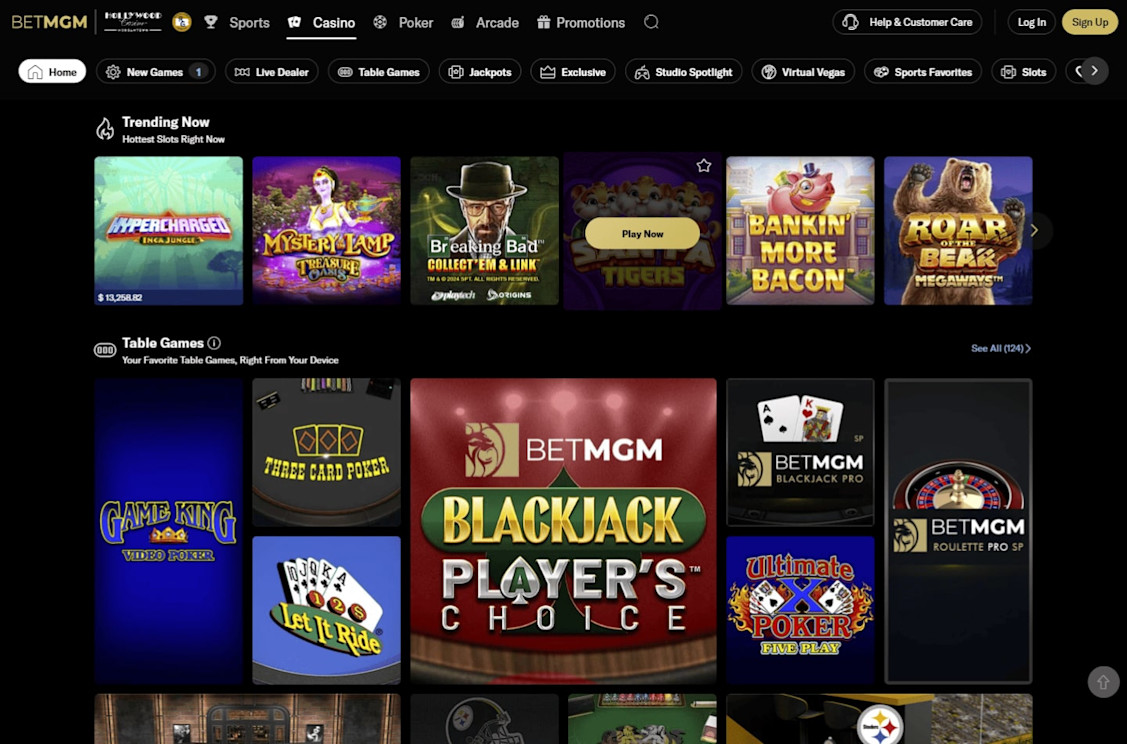Open Hypercharged Inca Jungle slot
Viewport: 1127px width, 744px height.
[x=168, y=231]
